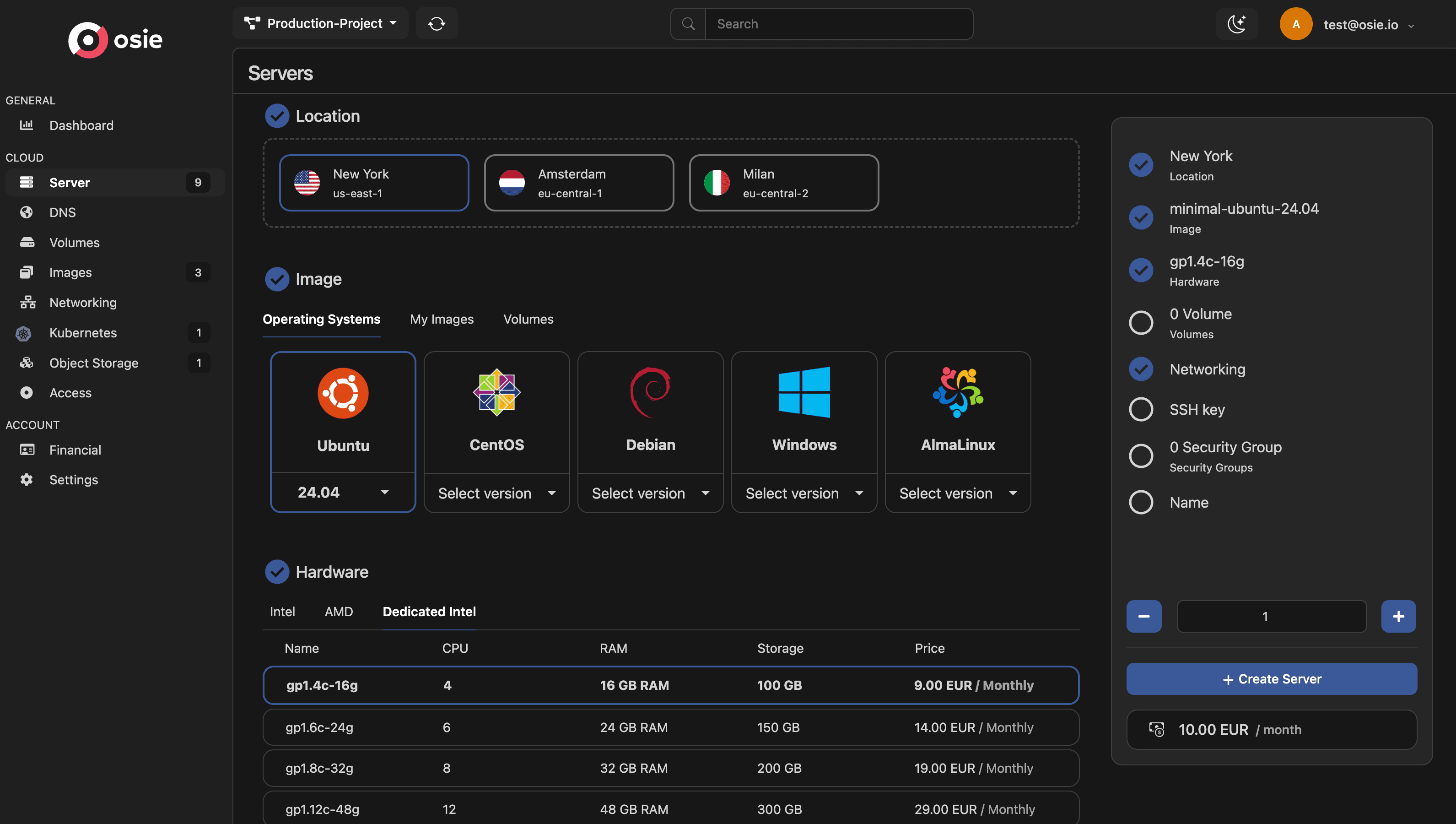Select the Amsterdam eu-central-1 location
The image size is (1456, 824).
pyautogui.click(x=579, y=183)
